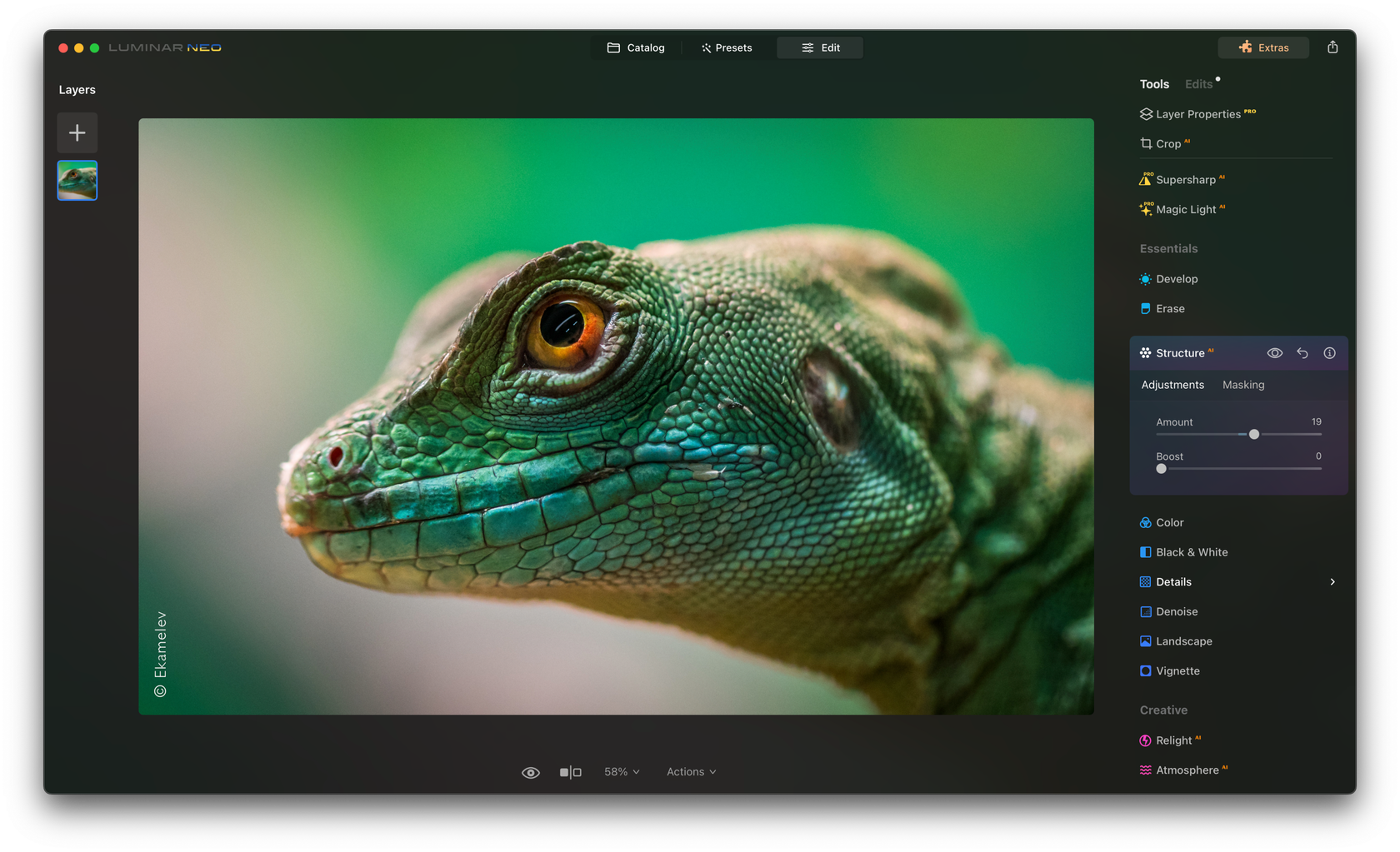The width and height of the screenshot is (1400, 852).
Task: Open the Atmosphere AI tool
Action: coord(1187,770)
